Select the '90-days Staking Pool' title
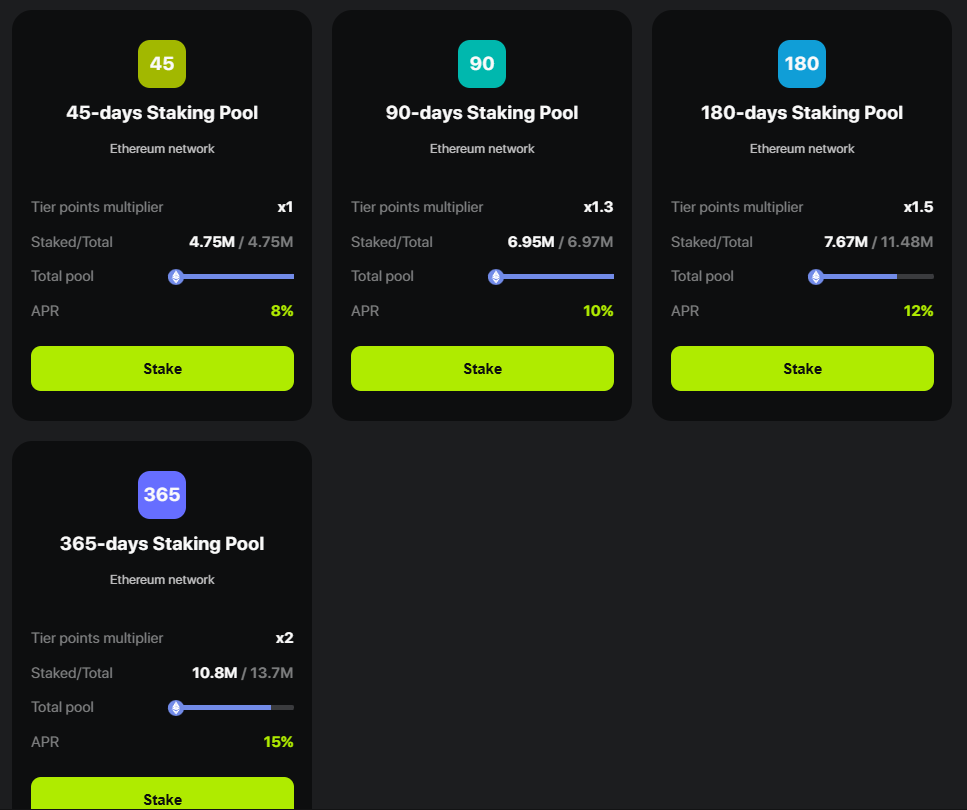This screenshot has width=967, height=810. click(x=482, y=113)
